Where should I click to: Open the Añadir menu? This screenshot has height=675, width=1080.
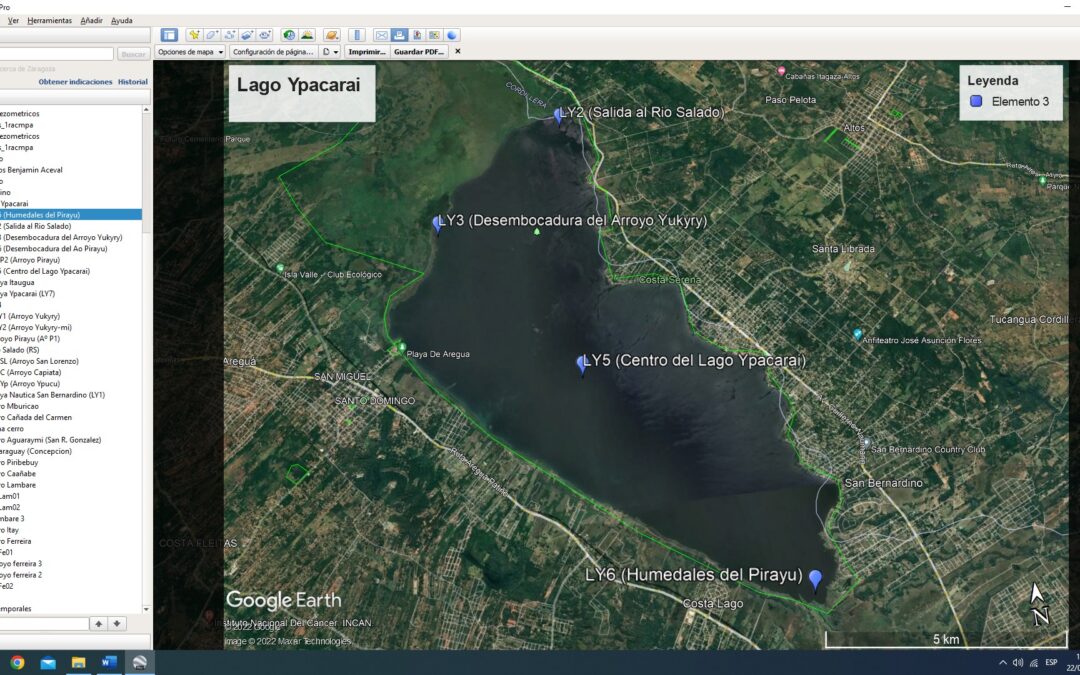[x=92, y=21]
